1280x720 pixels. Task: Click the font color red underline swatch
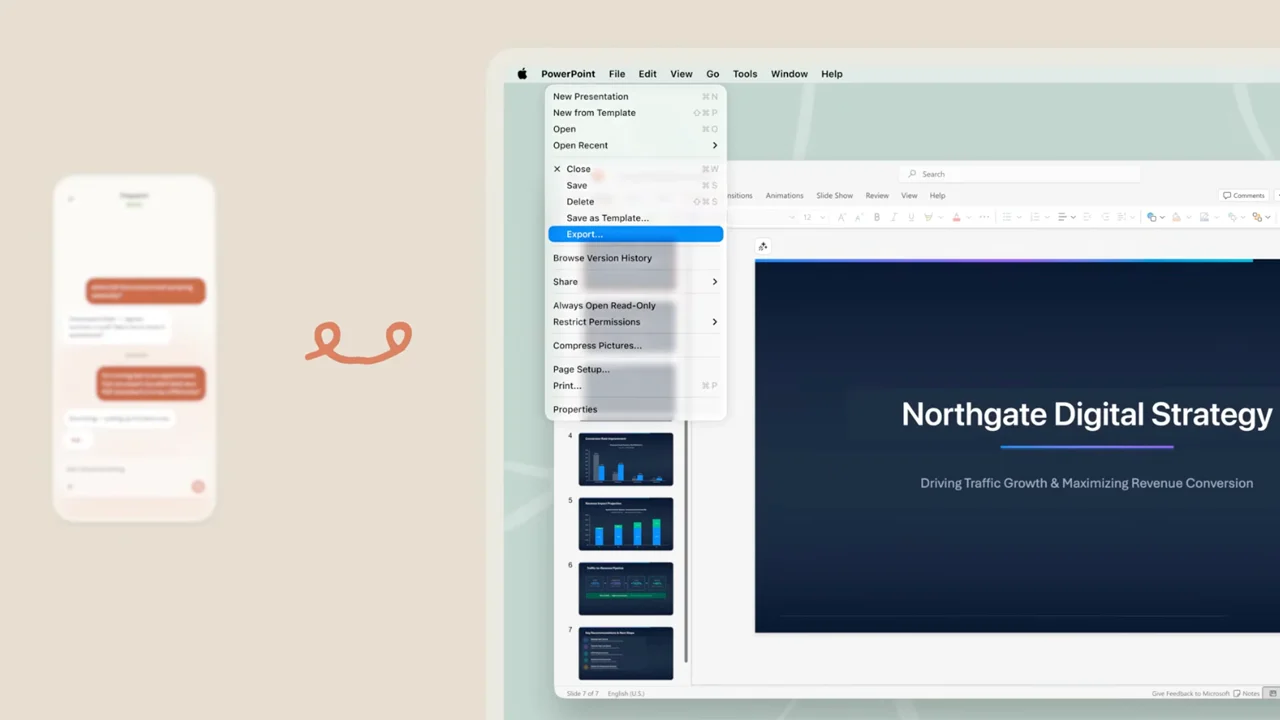[x=956, y=217]
